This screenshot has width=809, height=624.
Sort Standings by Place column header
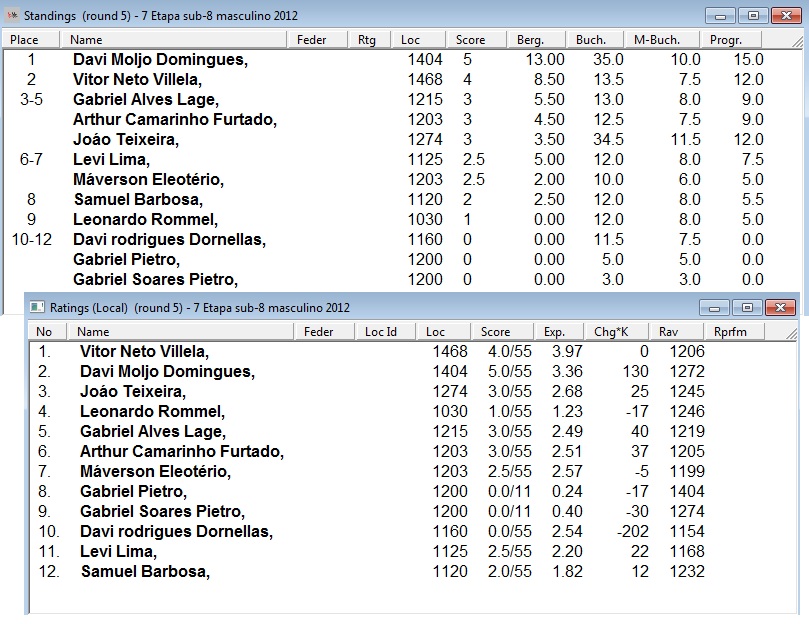31,40
